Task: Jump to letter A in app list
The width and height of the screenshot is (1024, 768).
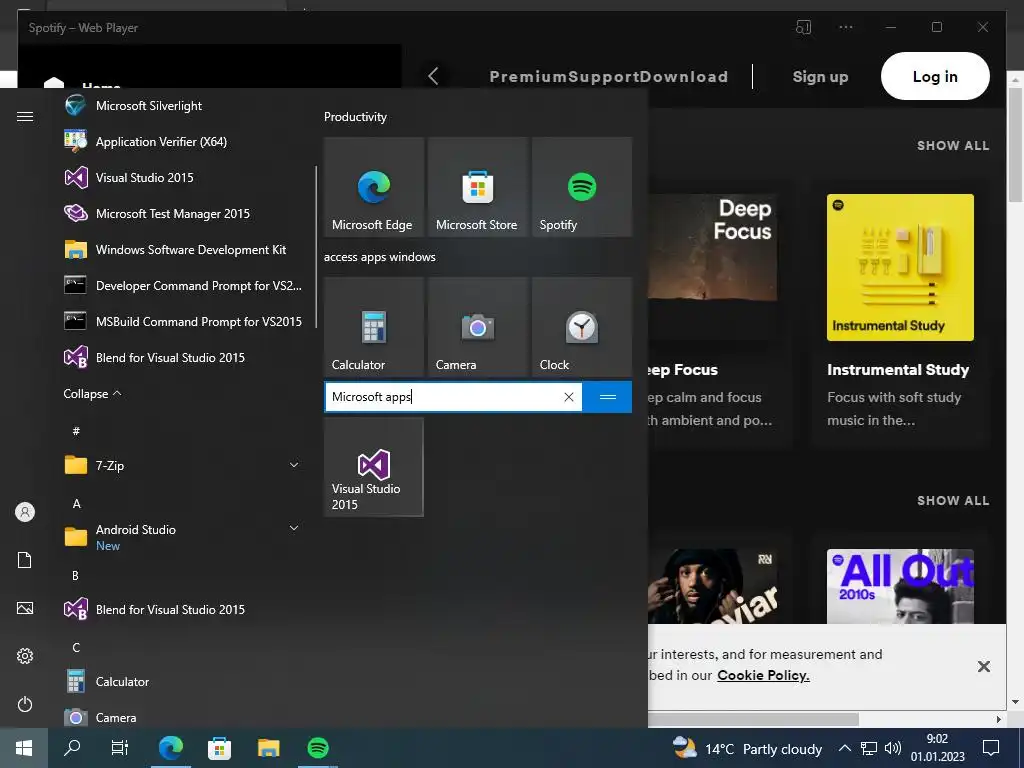Action: tap(76, 504)
